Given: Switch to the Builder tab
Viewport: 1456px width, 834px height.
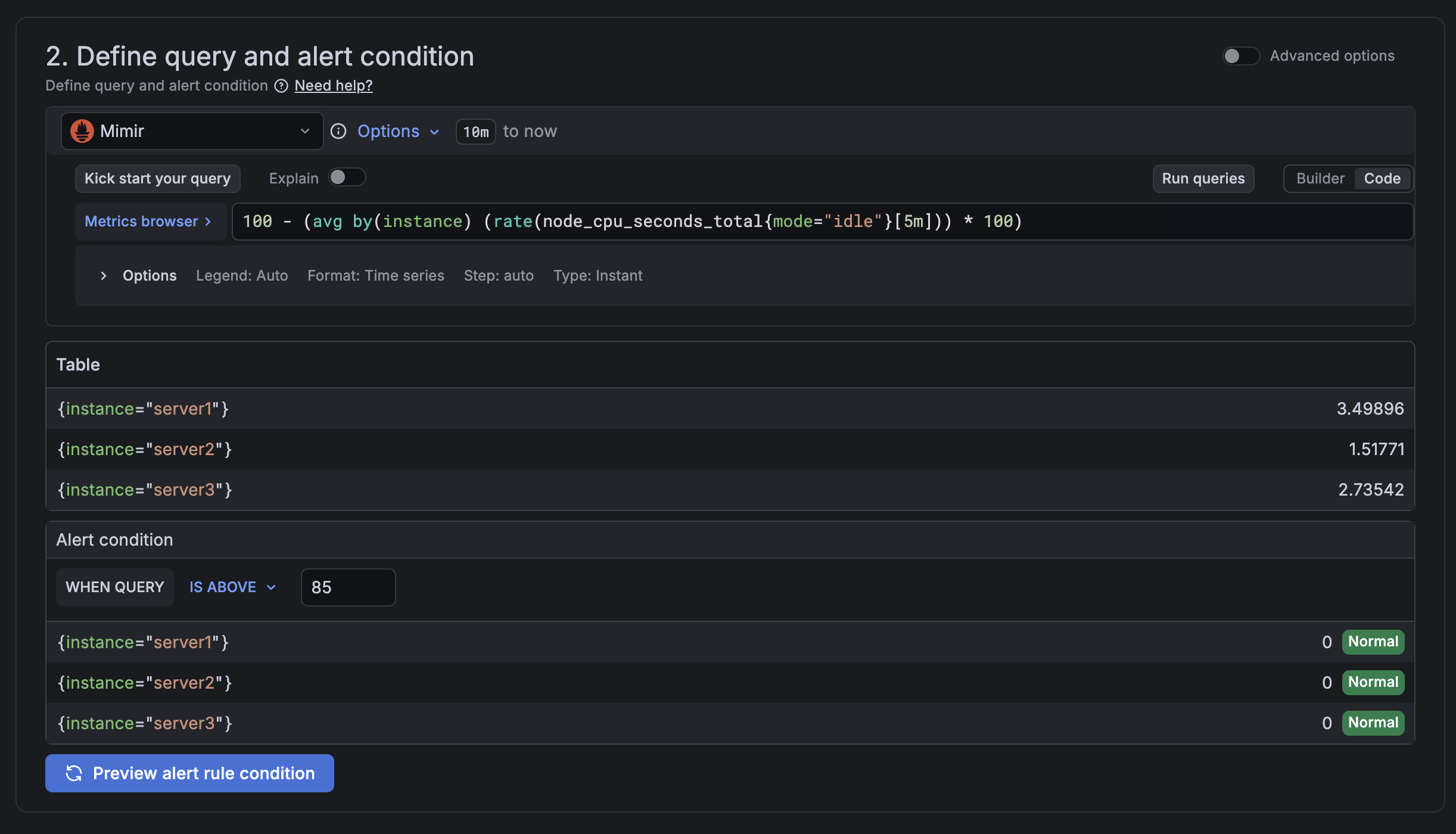Looking at the screenshot, I should [1320, 178].
